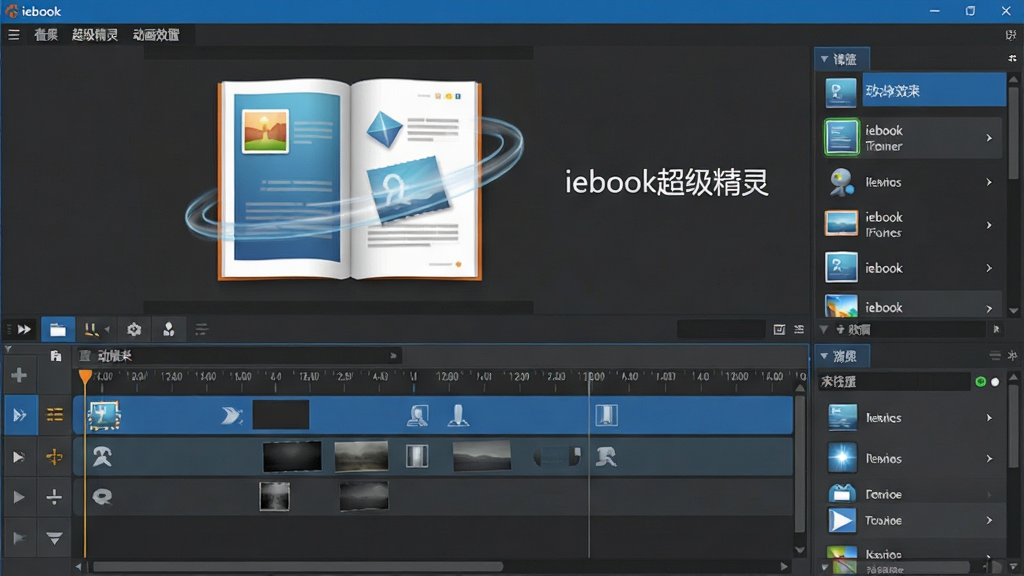Image resolution: width=1024 pixels, height=576 pixels.
Task: Click the microphone-like icon on first track
Action: click(x=458, y=415)
